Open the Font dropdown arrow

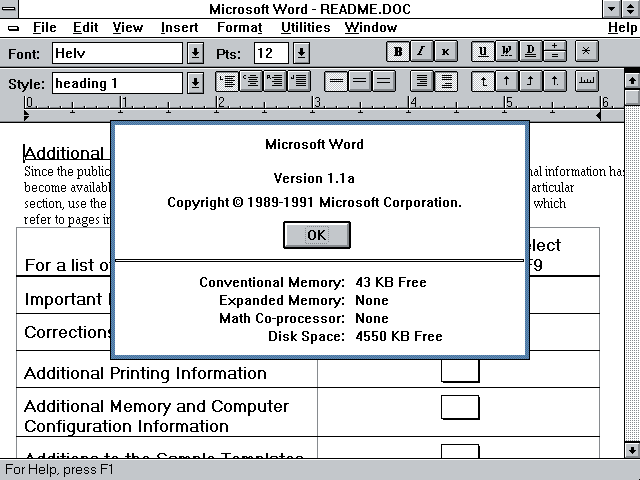[x=196, y=53]
